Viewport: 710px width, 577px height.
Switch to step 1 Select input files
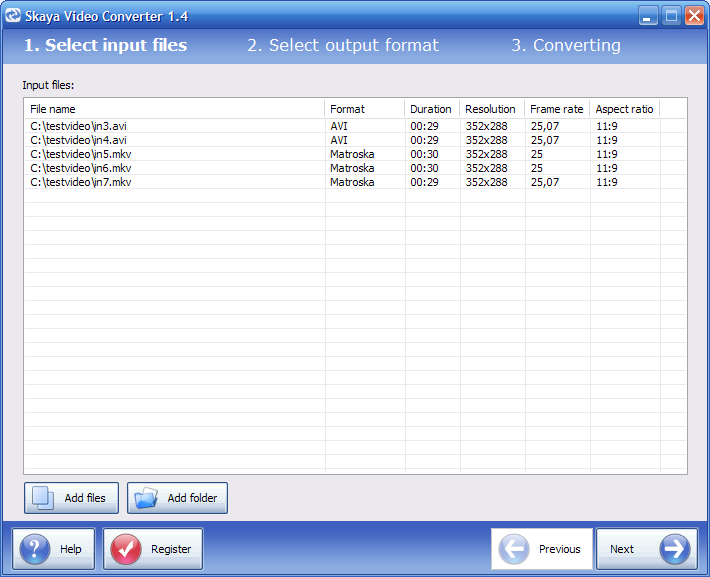(105, 45)
